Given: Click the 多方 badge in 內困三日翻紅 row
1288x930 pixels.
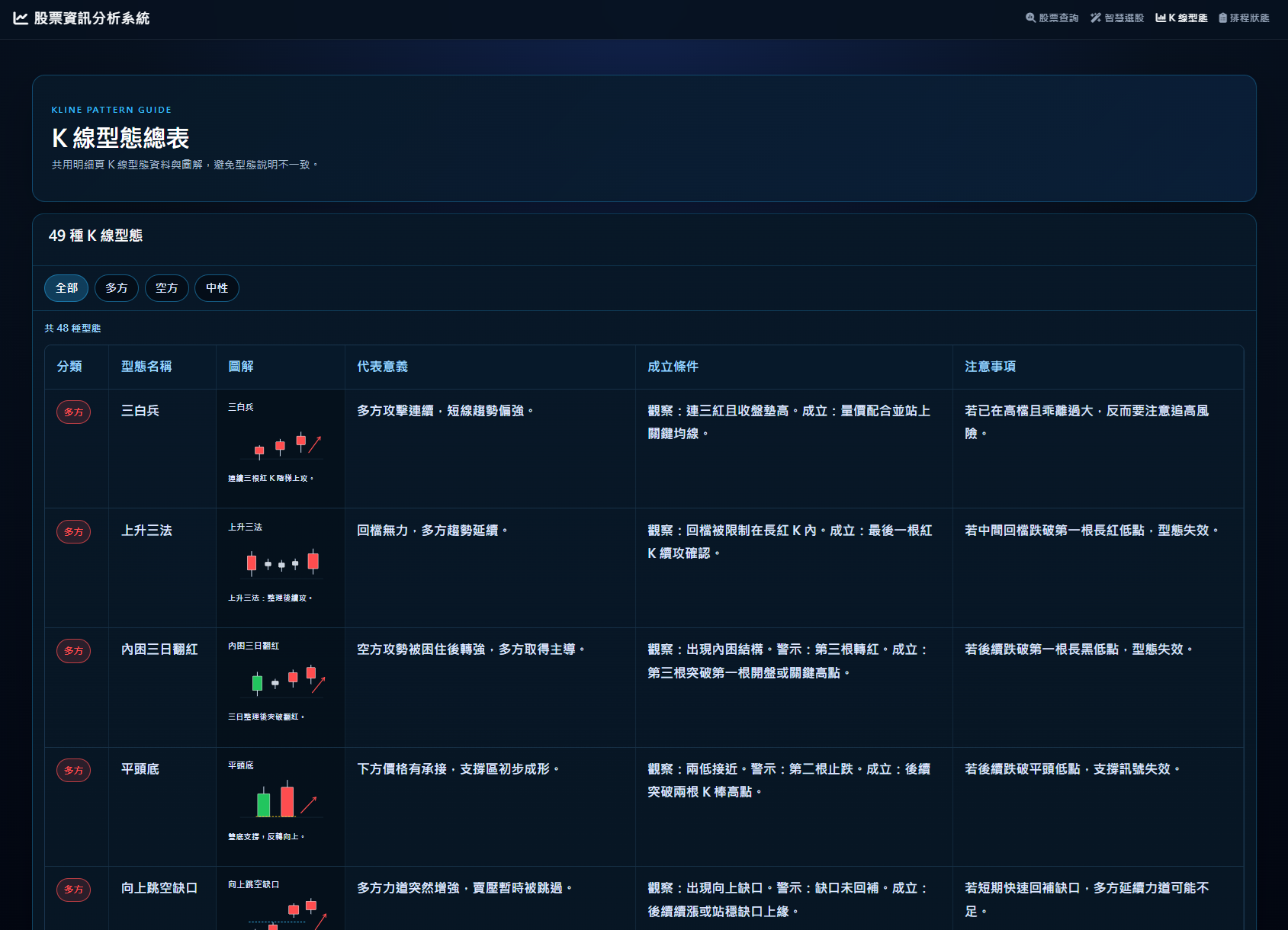Looking at the screenshot, I should [x=74, y=651].
